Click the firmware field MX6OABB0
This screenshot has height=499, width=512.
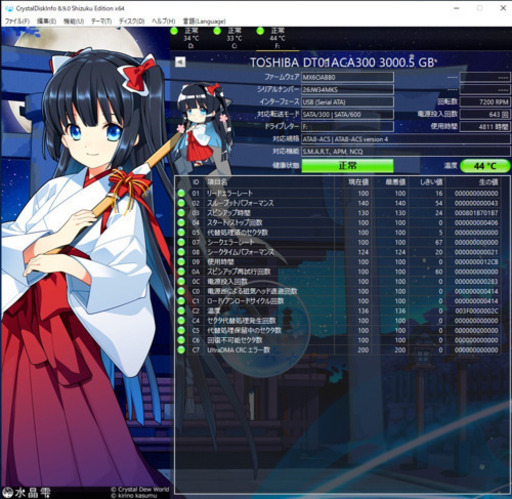[x=347, y=77]
